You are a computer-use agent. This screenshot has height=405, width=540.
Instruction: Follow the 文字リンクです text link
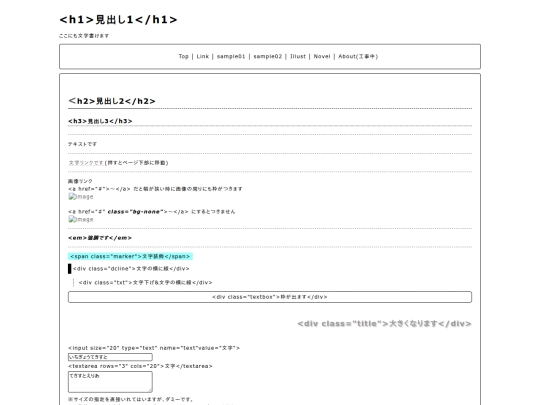(x=86, y=163)
